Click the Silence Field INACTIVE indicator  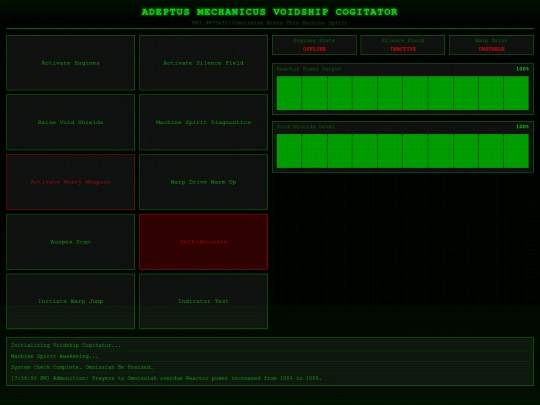(x=403, y=45)
